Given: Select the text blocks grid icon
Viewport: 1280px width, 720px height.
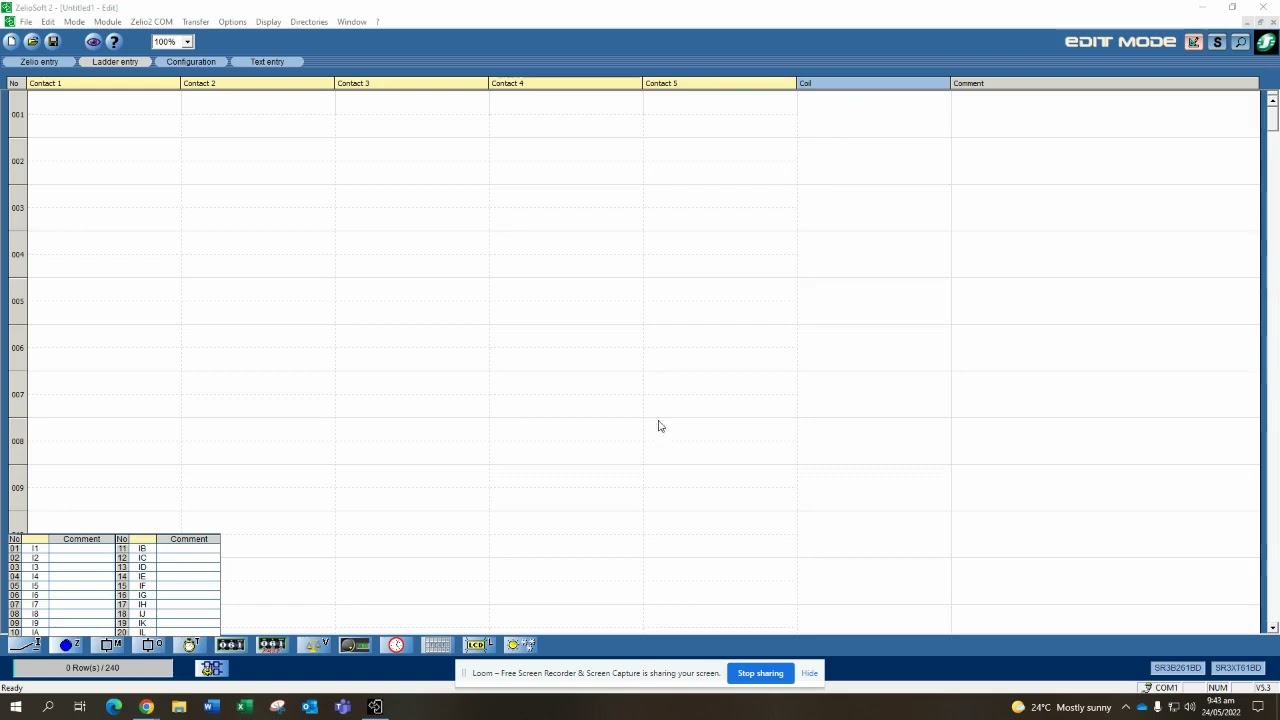Looking at the screenshot, I should pyautogui.click(x=437, y=645).
